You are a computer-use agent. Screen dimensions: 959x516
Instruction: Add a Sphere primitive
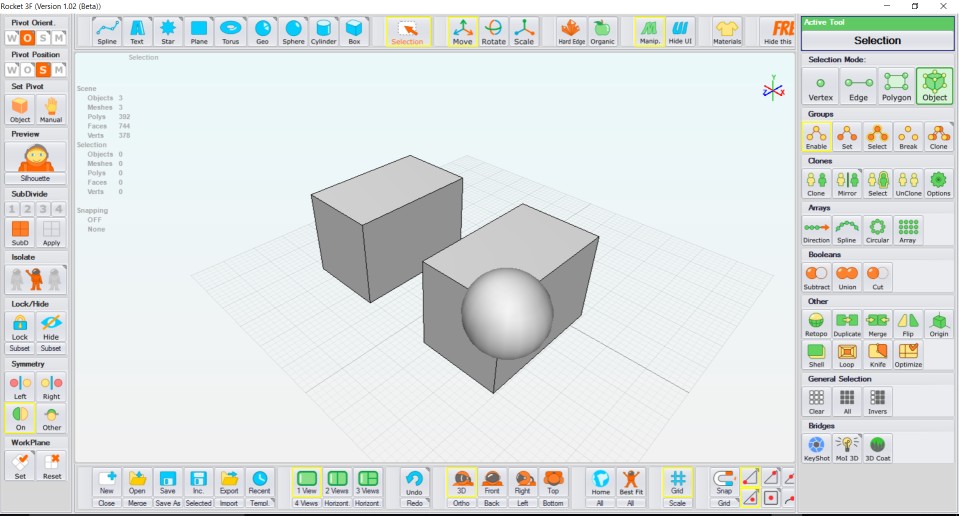294,32
